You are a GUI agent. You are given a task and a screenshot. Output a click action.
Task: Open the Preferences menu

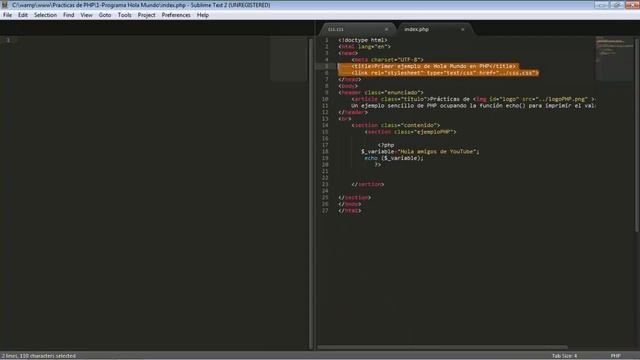(176, 15)
